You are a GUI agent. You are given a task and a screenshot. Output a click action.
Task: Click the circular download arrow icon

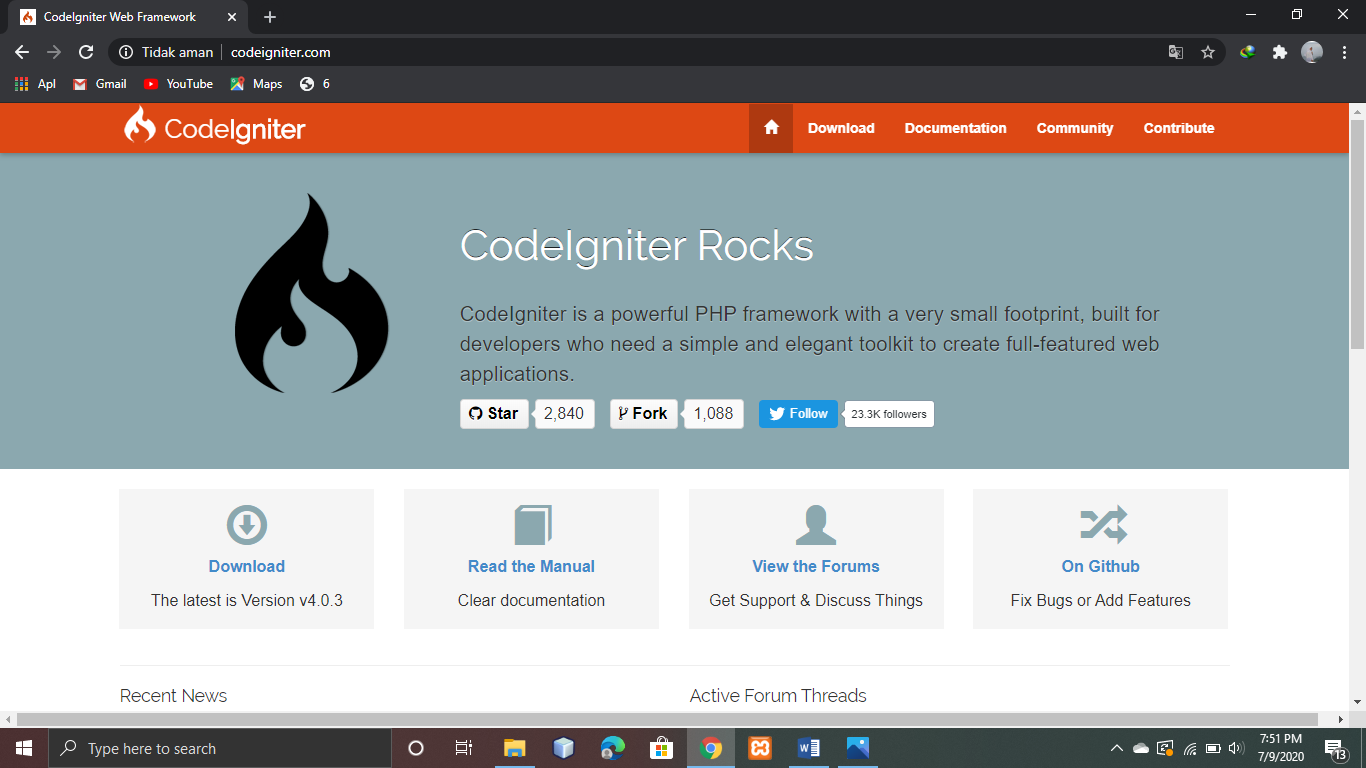[247, 524]
